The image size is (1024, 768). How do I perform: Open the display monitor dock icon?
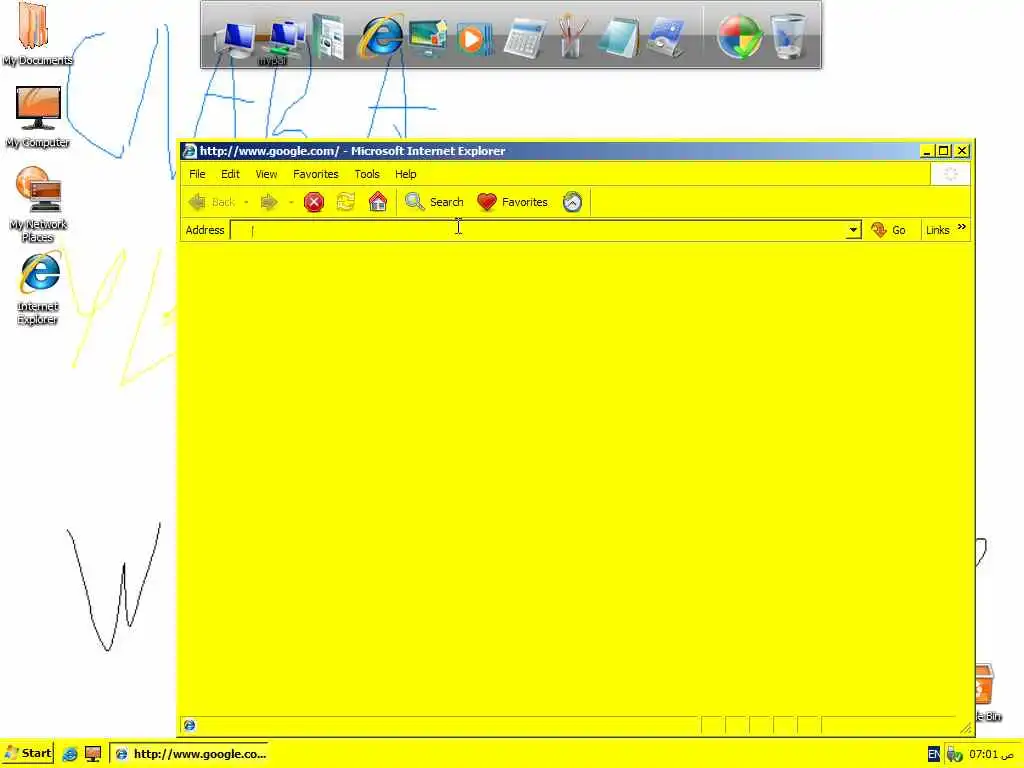[x=428, y=37]
